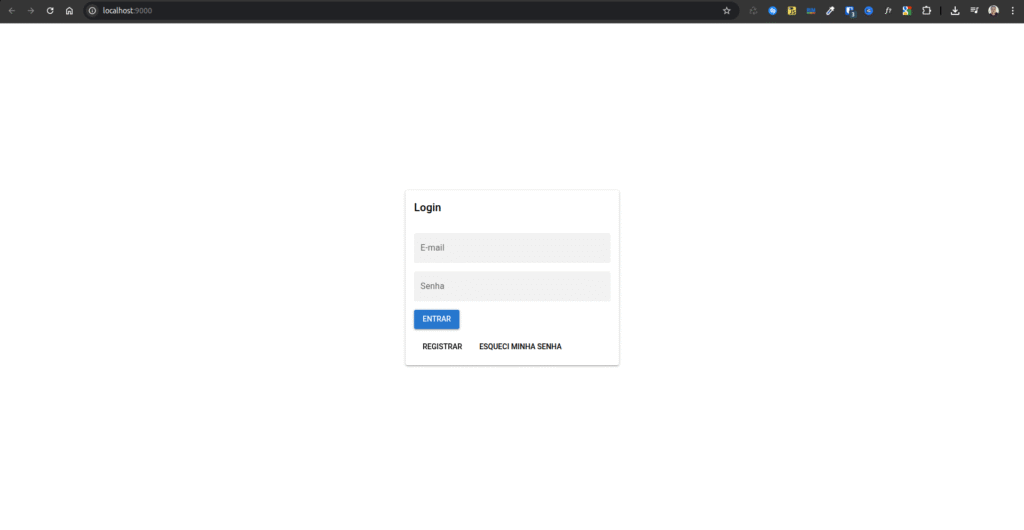Click the grayed-out recycle extension icon
This screenshot has height=530, width=1024.
click(753, 10)
